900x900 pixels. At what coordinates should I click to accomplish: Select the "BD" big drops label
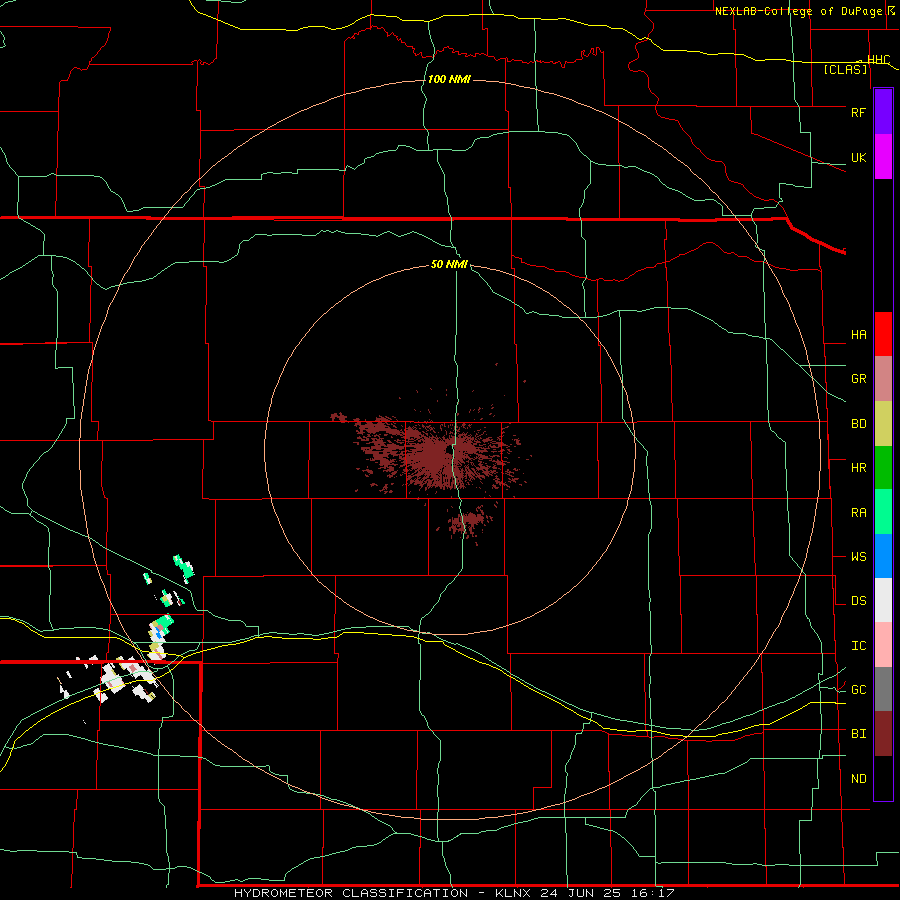coord(859,424)
